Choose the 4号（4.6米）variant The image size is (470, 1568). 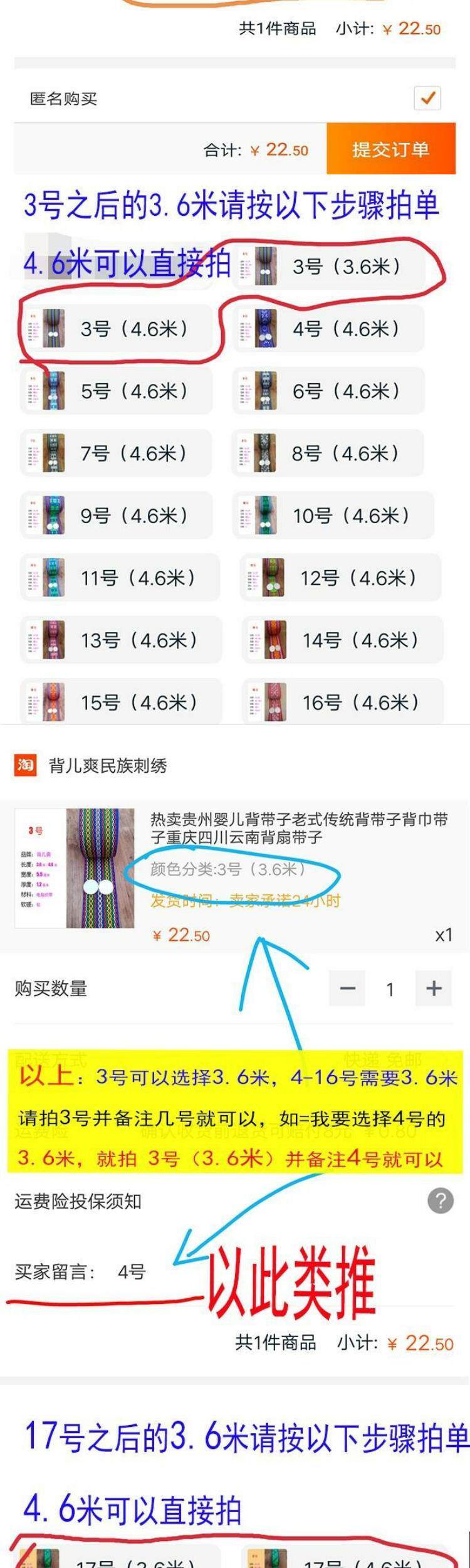click(328, 329)
